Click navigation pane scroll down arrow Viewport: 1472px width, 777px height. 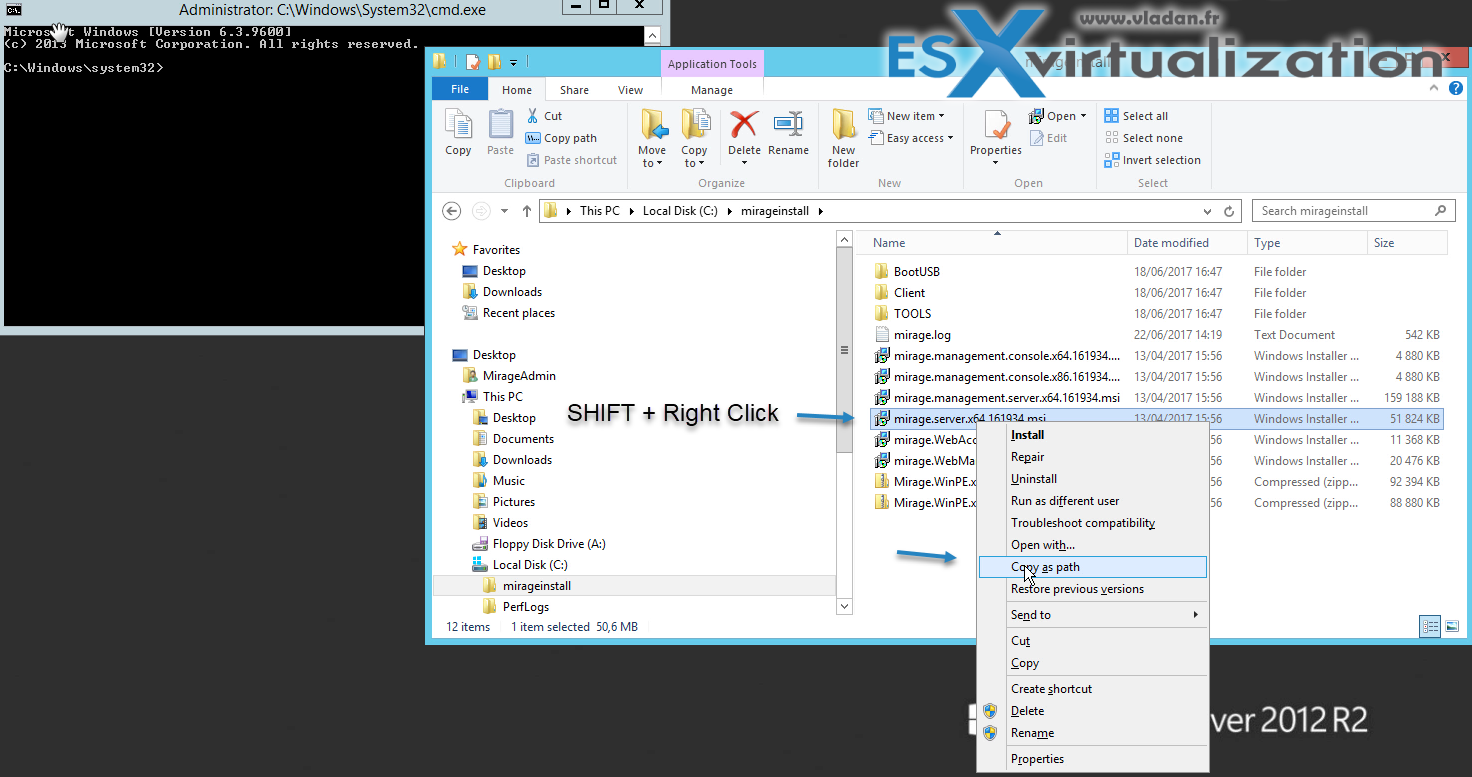coord(844,606)
